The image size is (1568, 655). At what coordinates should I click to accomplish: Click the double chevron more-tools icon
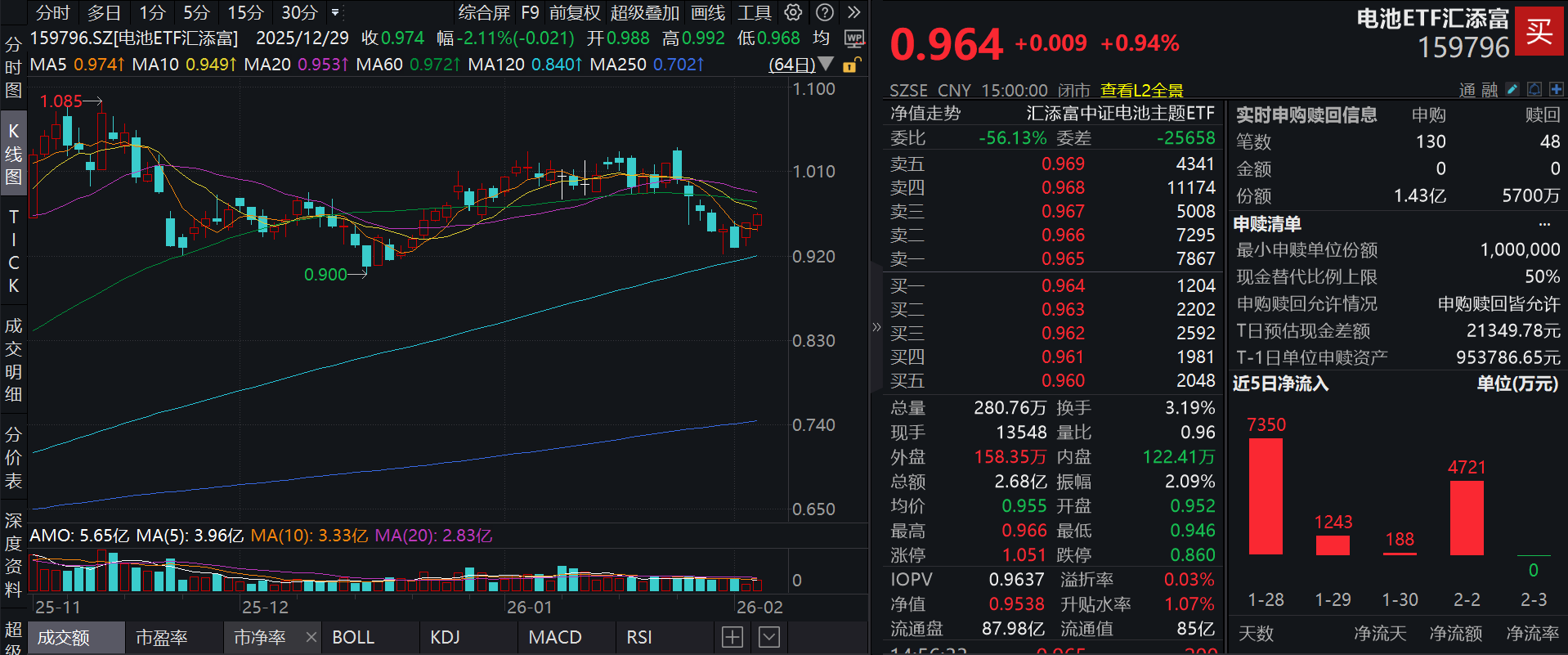tap(854, 12)
